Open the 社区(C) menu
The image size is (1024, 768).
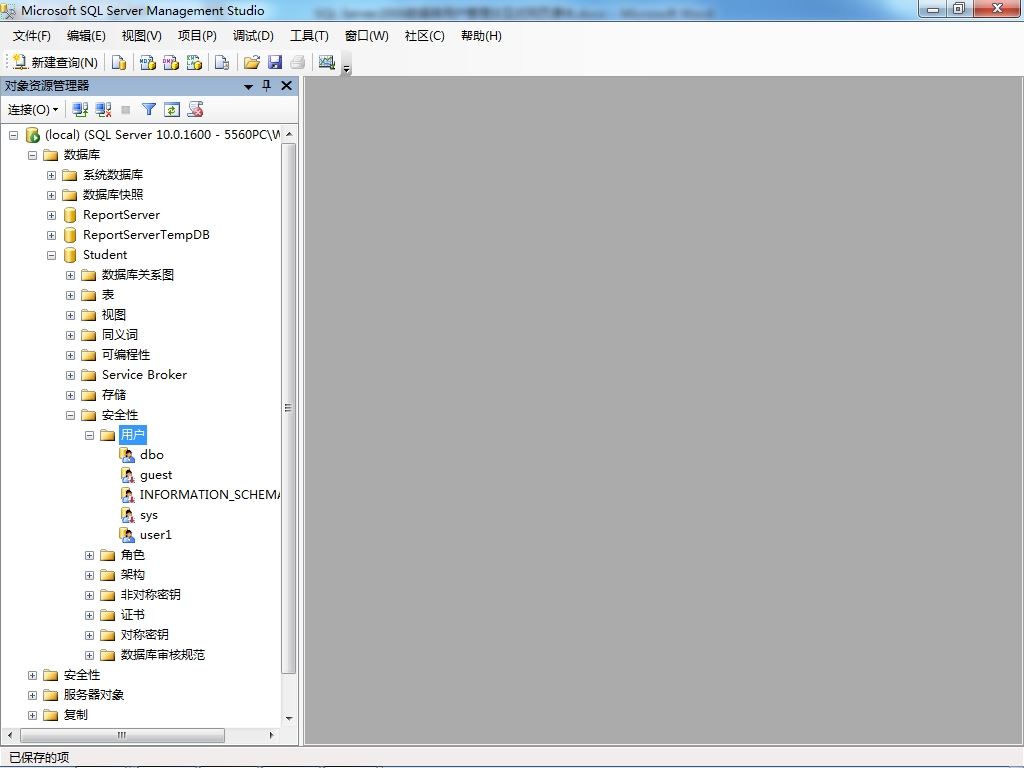tap(424, 36)
